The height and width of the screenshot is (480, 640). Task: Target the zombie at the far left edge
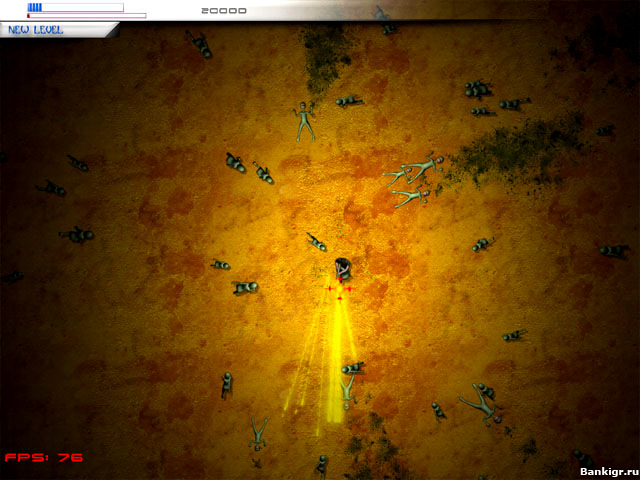click(12, 277)
